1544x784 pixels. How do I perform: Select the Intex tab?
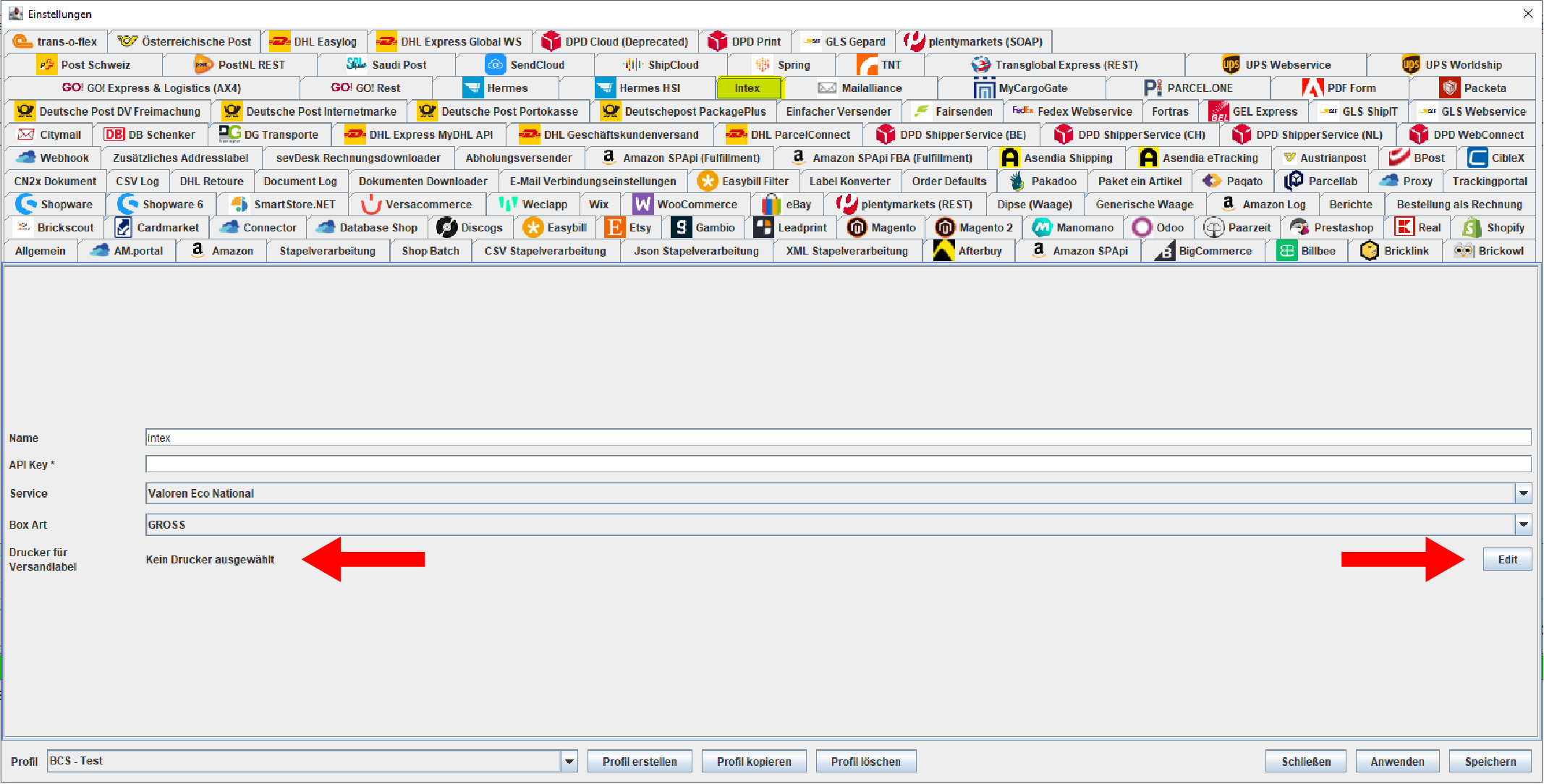click(x=748, y=88)
